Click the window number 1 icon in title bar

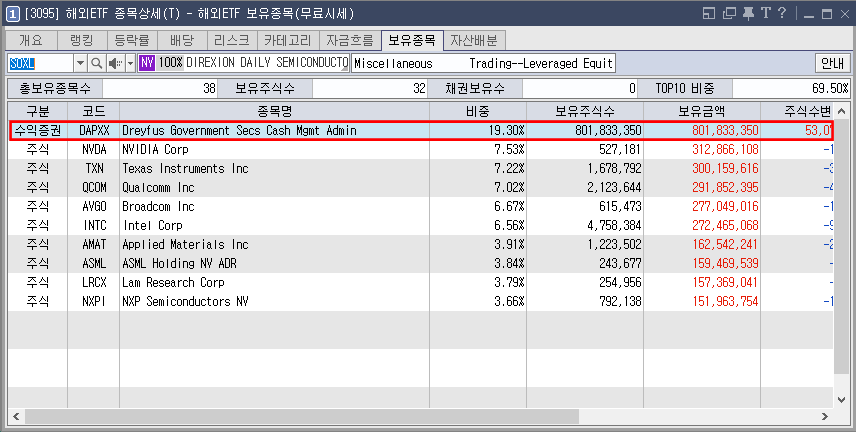pyautogui.click(x=13, y=14)
